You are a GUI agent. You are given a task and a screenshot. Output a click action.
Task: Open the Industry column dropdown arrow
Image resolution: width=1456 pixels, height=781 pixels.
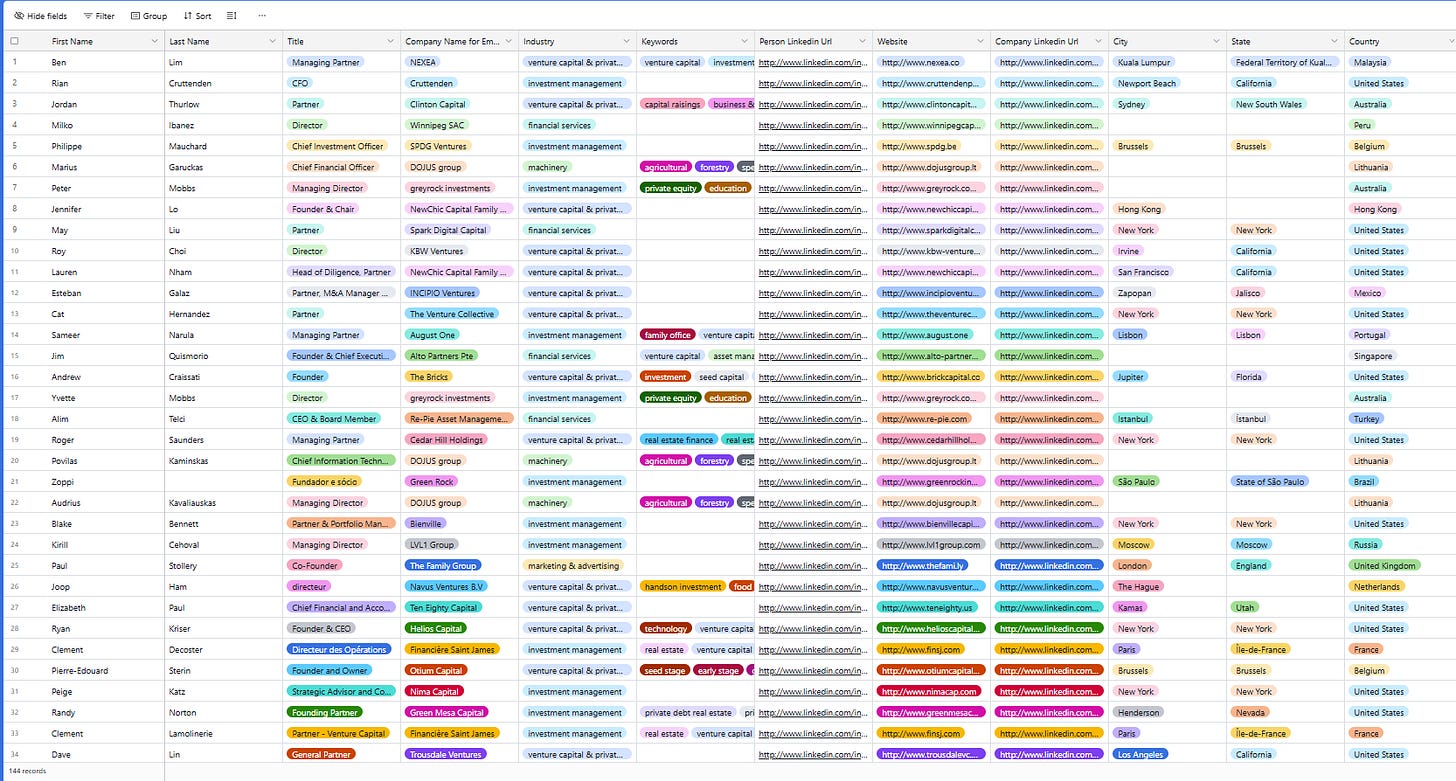click(x=626, y=41)
